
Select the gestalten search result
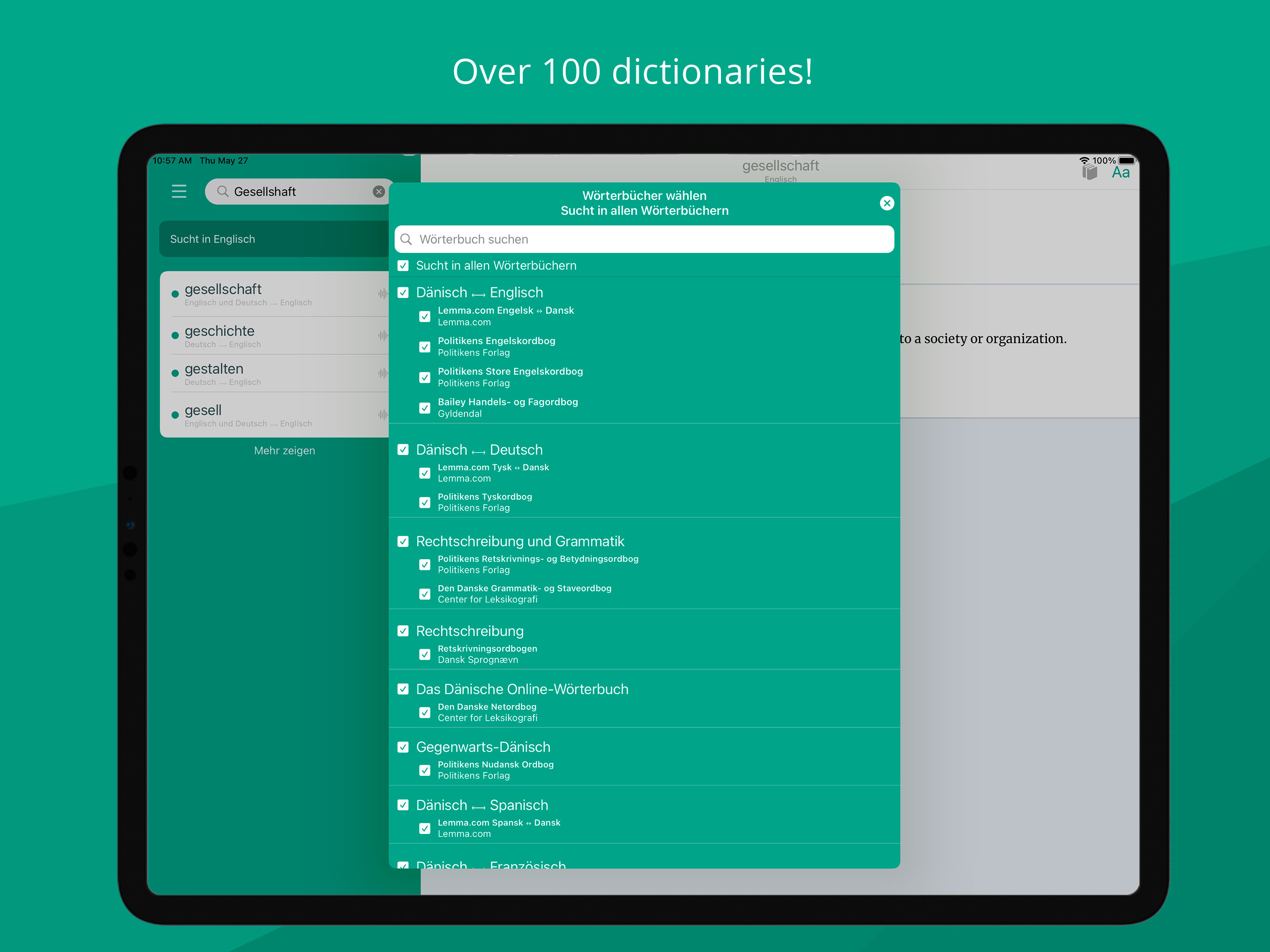[274, 373]
